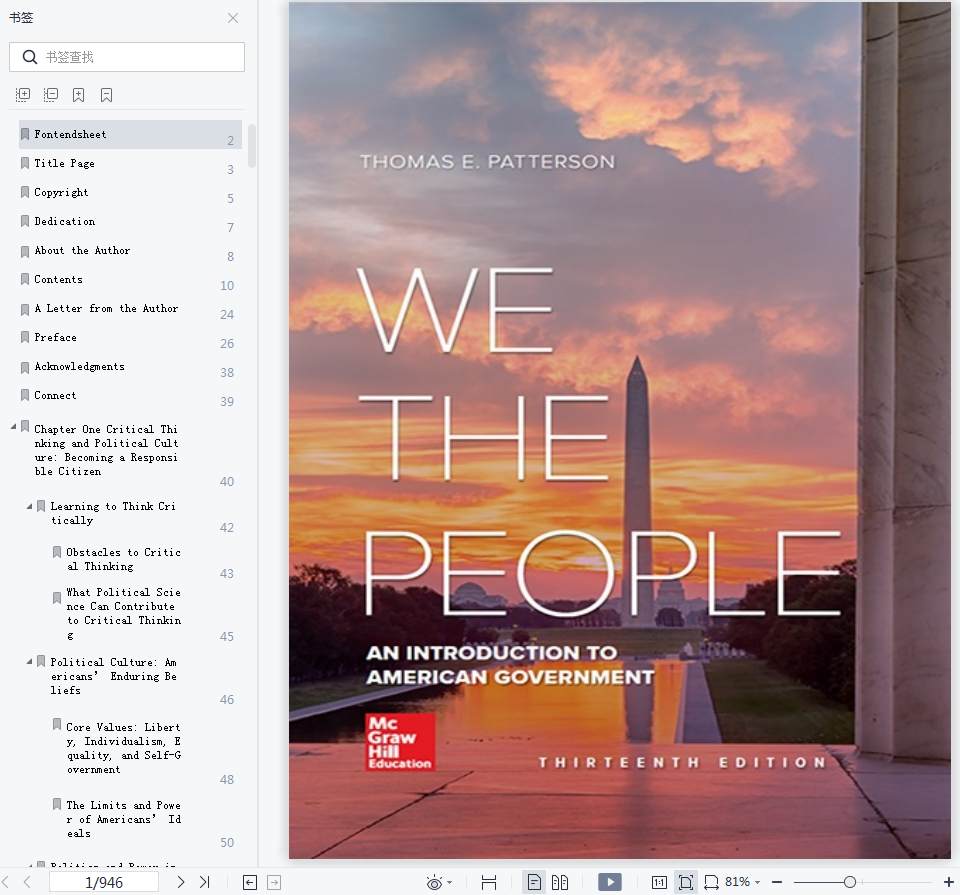The width and height of the screenshot is (960, 895).
Task: Click the fit width icon
Action: pyautogui.click(x=489, y=882)
